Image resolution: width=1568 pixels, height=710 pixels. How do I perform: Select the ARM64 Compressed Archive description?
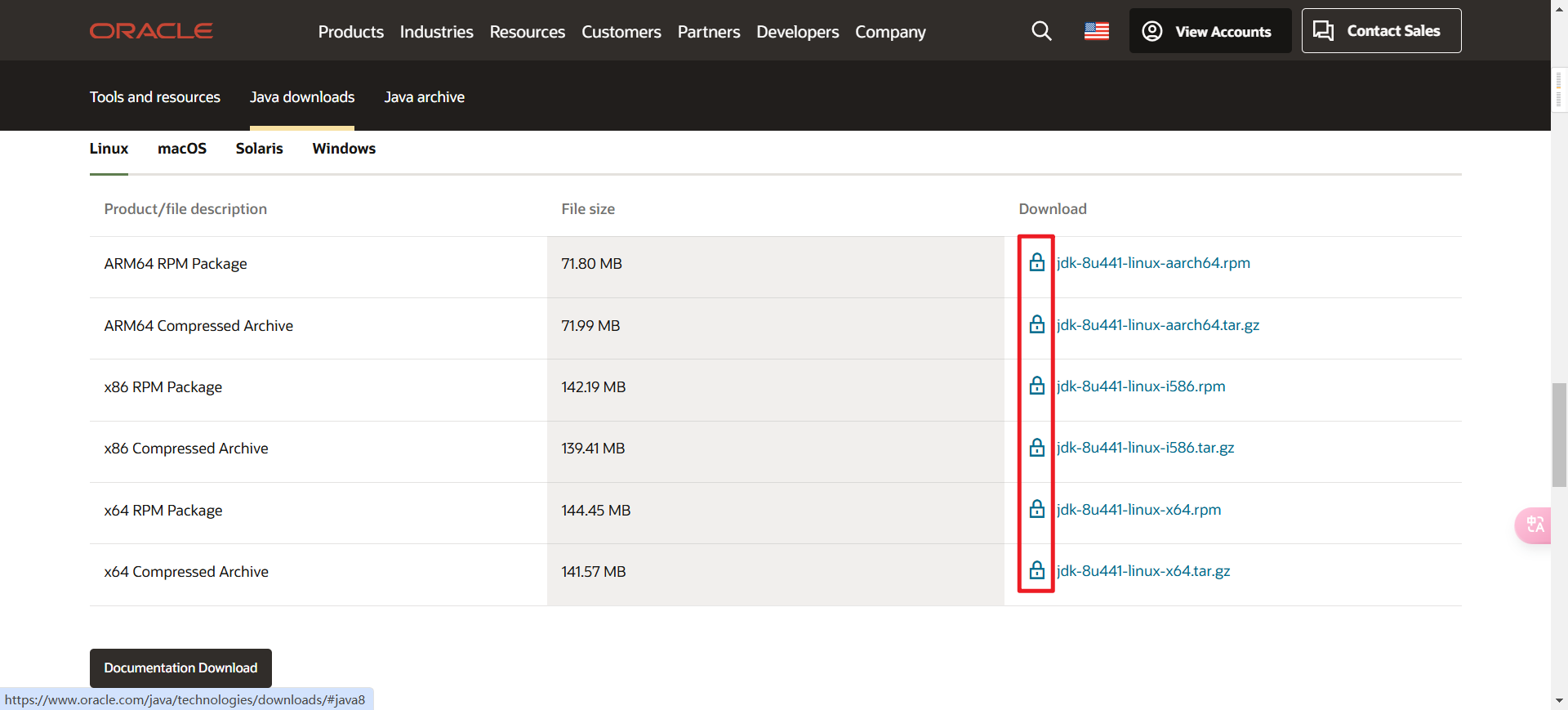198,326
